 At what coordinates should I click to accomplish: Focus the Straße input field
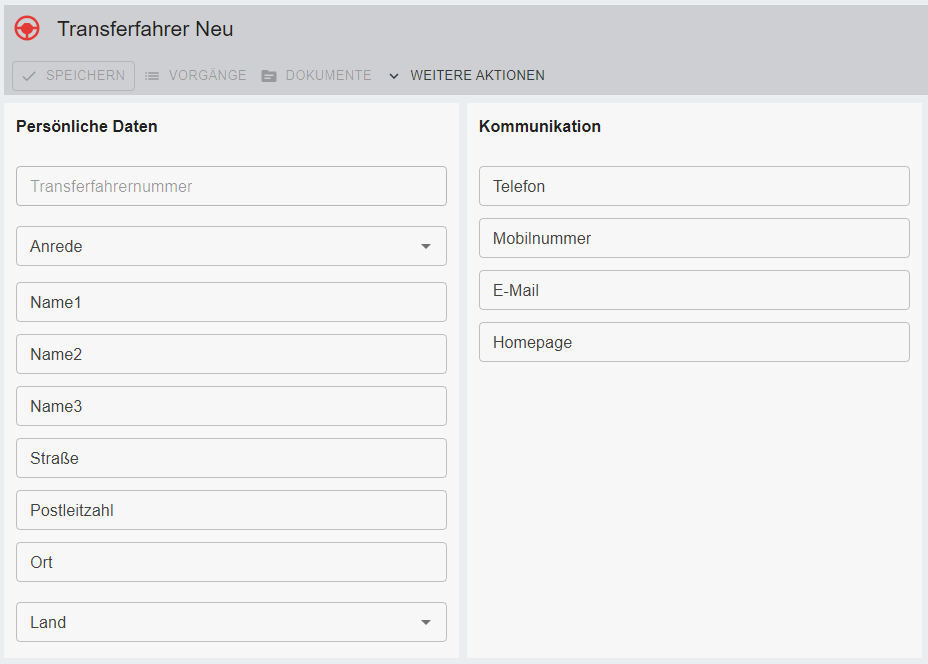pyautogui.click(x=231, y=458)
